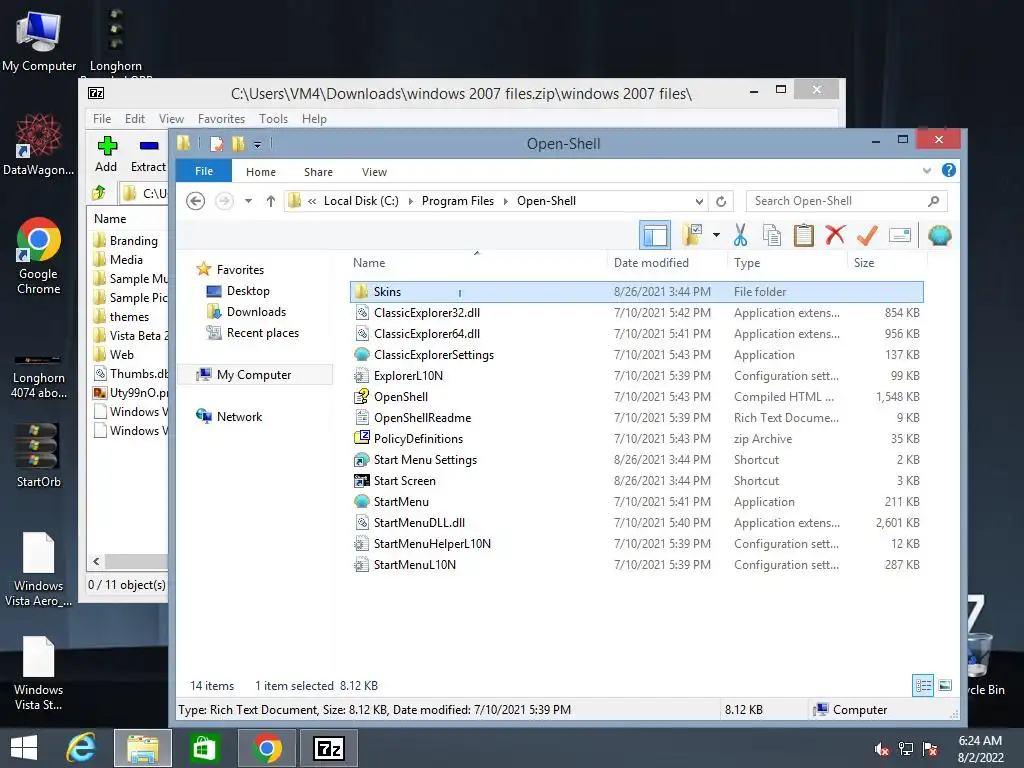Sort by Size column header
Screen dimensions: 1024x768
[864, 263]
